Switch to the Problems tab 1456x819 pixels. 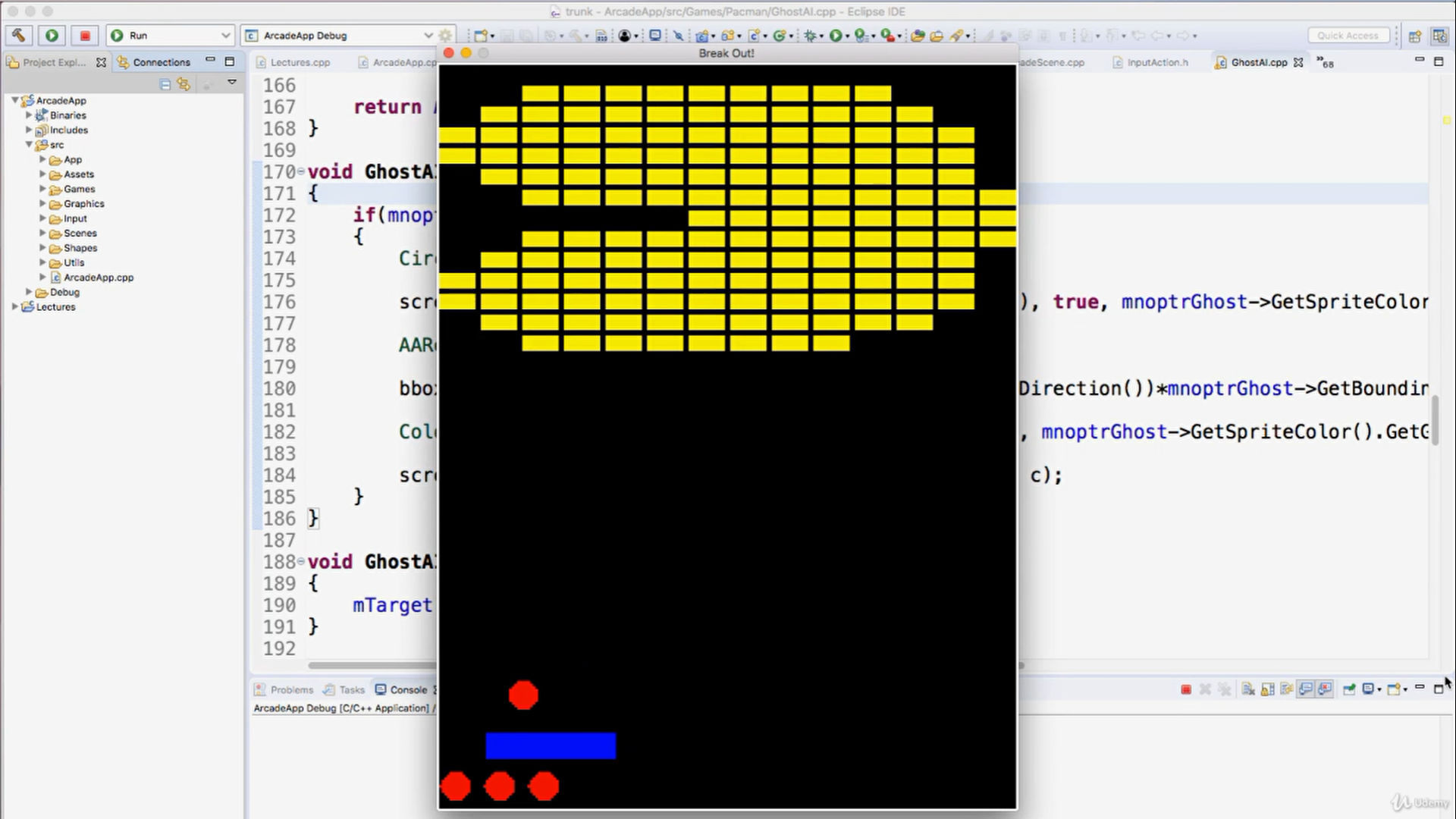[284, 689]
